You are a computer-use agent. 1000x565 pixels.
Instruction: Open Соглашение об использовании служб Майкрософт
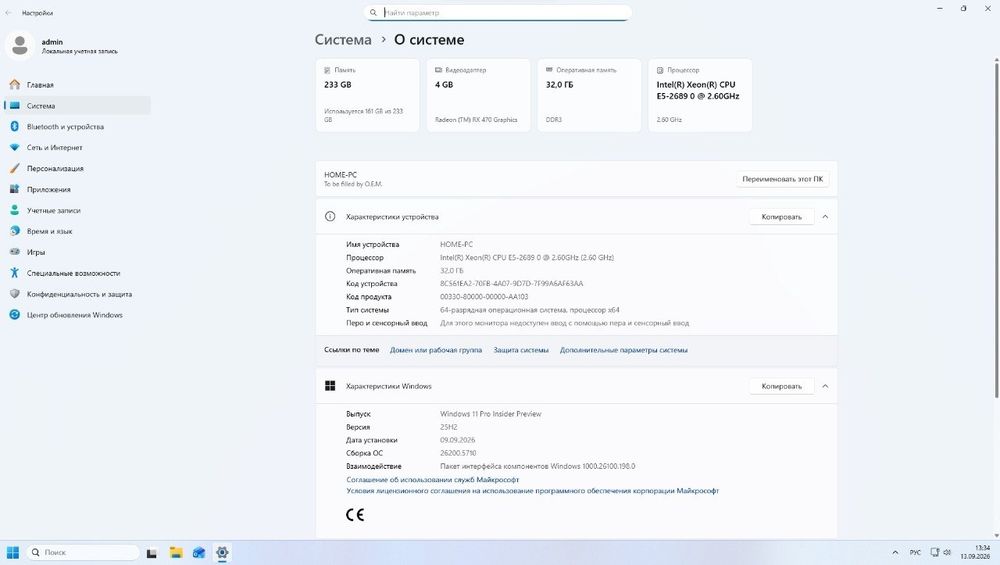pos(433,480)
